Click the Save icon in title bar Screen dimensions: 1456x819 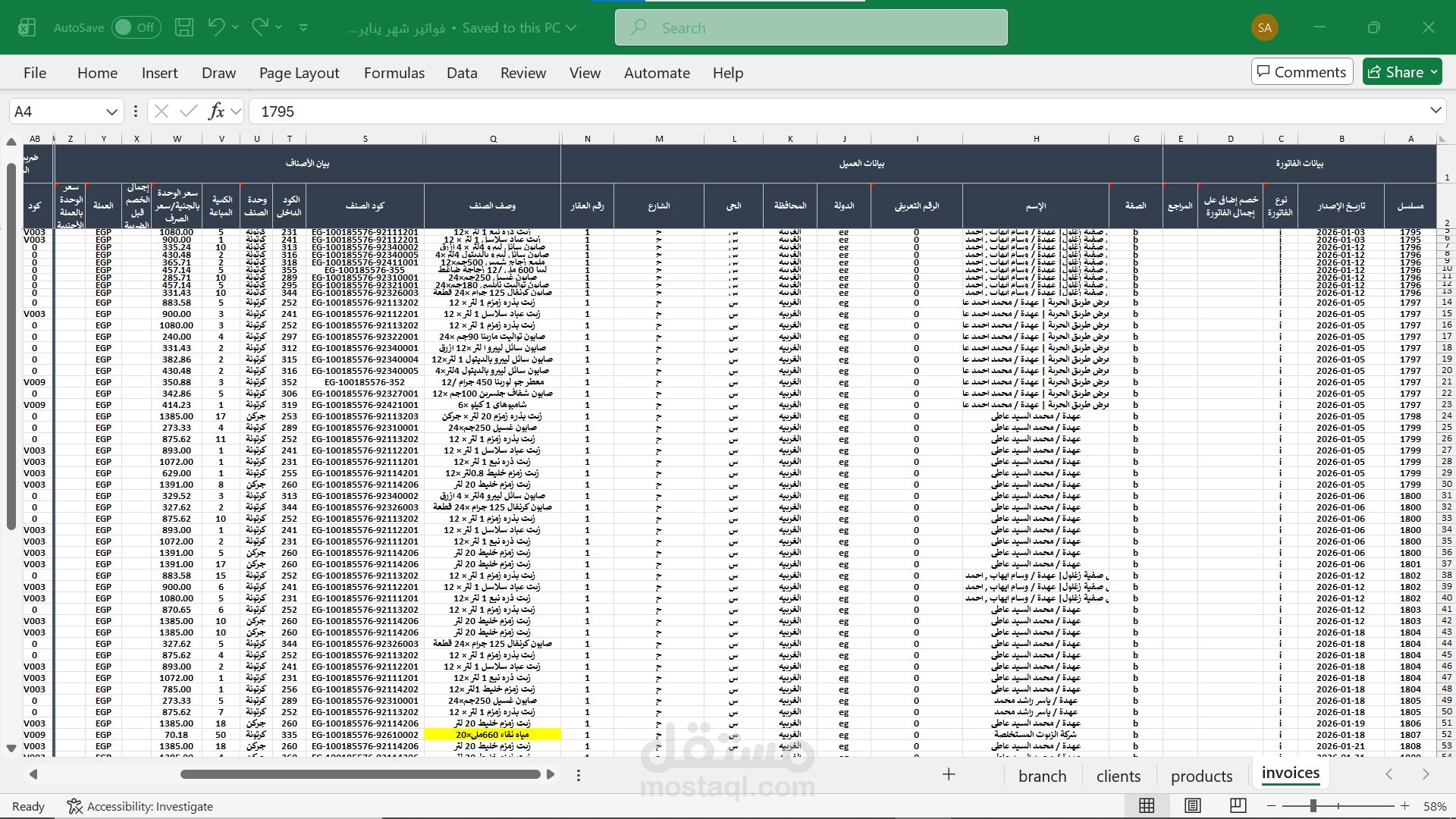click(x=184, y=28)
